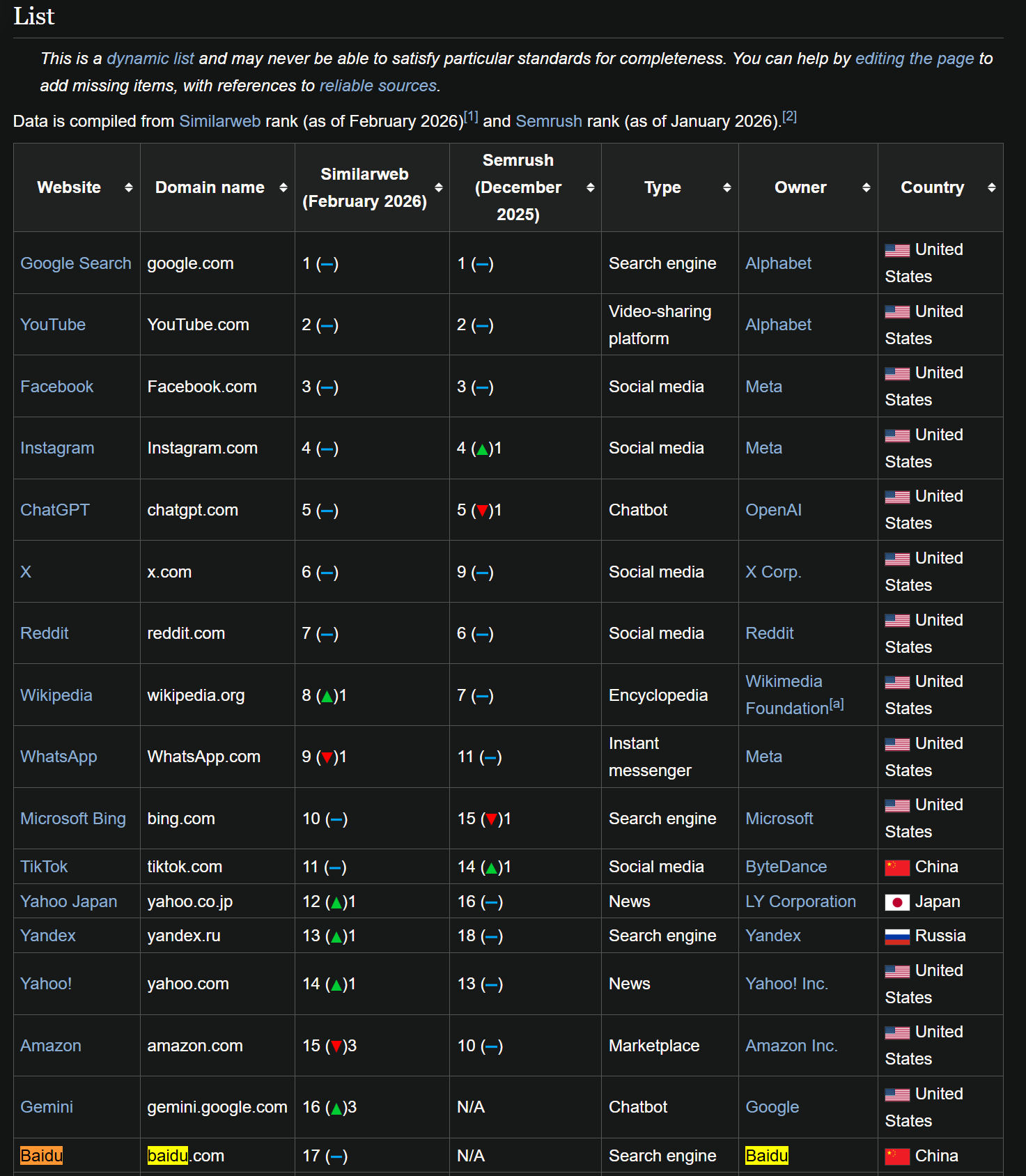Click green up arrow in Wikipedia's Similarweb rank

pos(327,696)
